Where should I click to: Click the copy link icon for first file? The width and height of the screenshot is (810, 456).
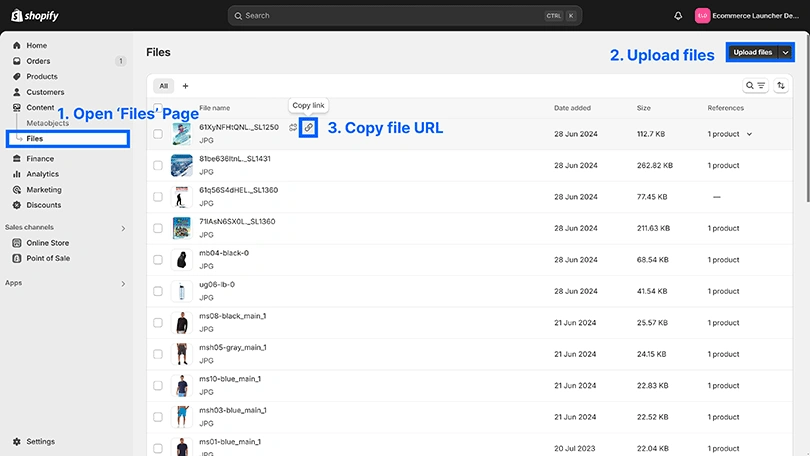point(309,127)
